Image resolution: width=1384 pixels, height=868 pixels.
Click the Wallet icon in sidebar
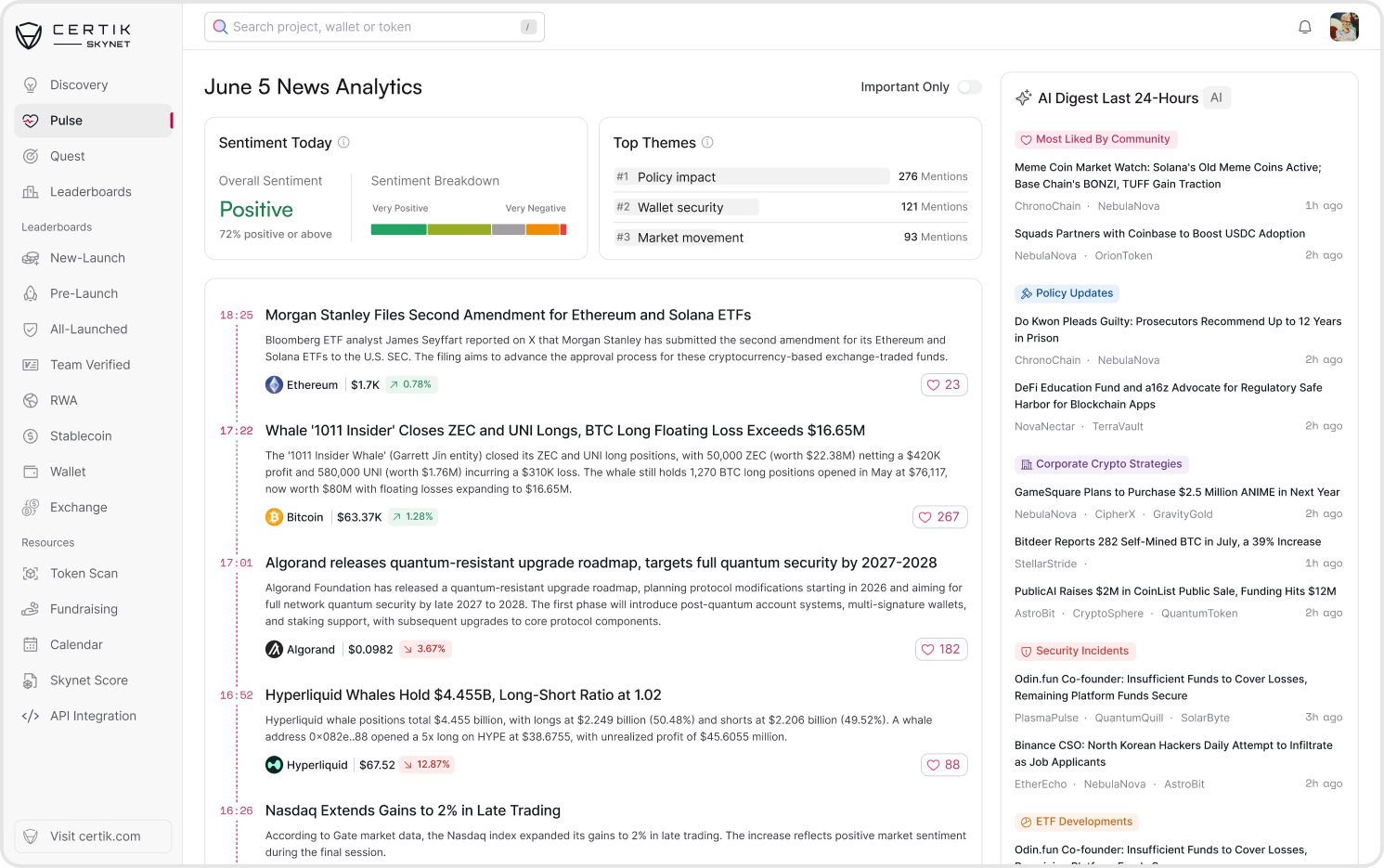31,472
